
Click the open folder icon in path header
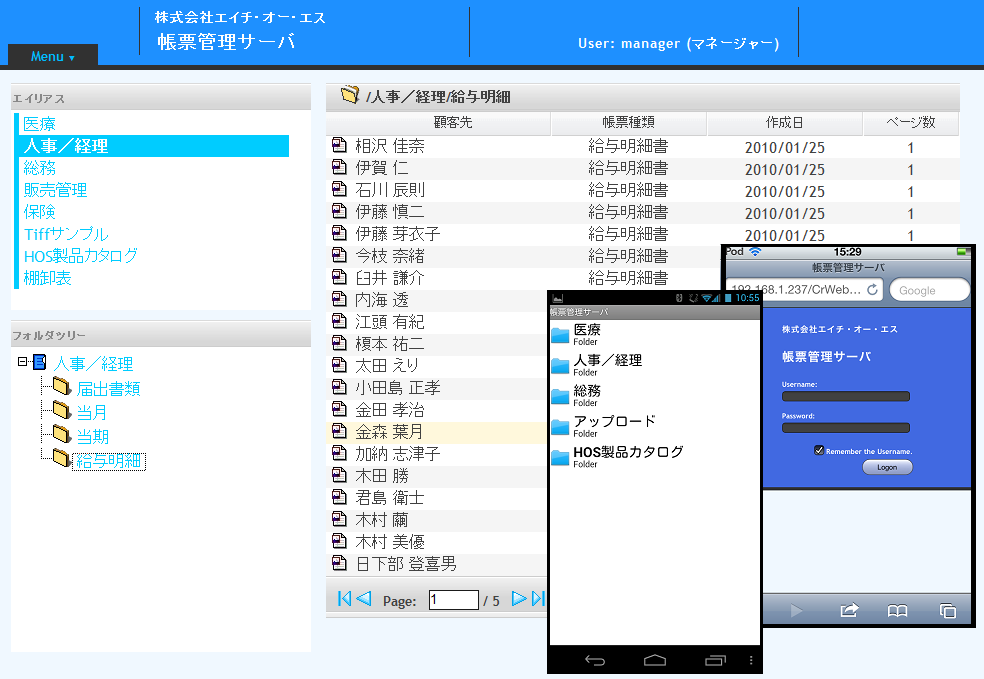350,95
